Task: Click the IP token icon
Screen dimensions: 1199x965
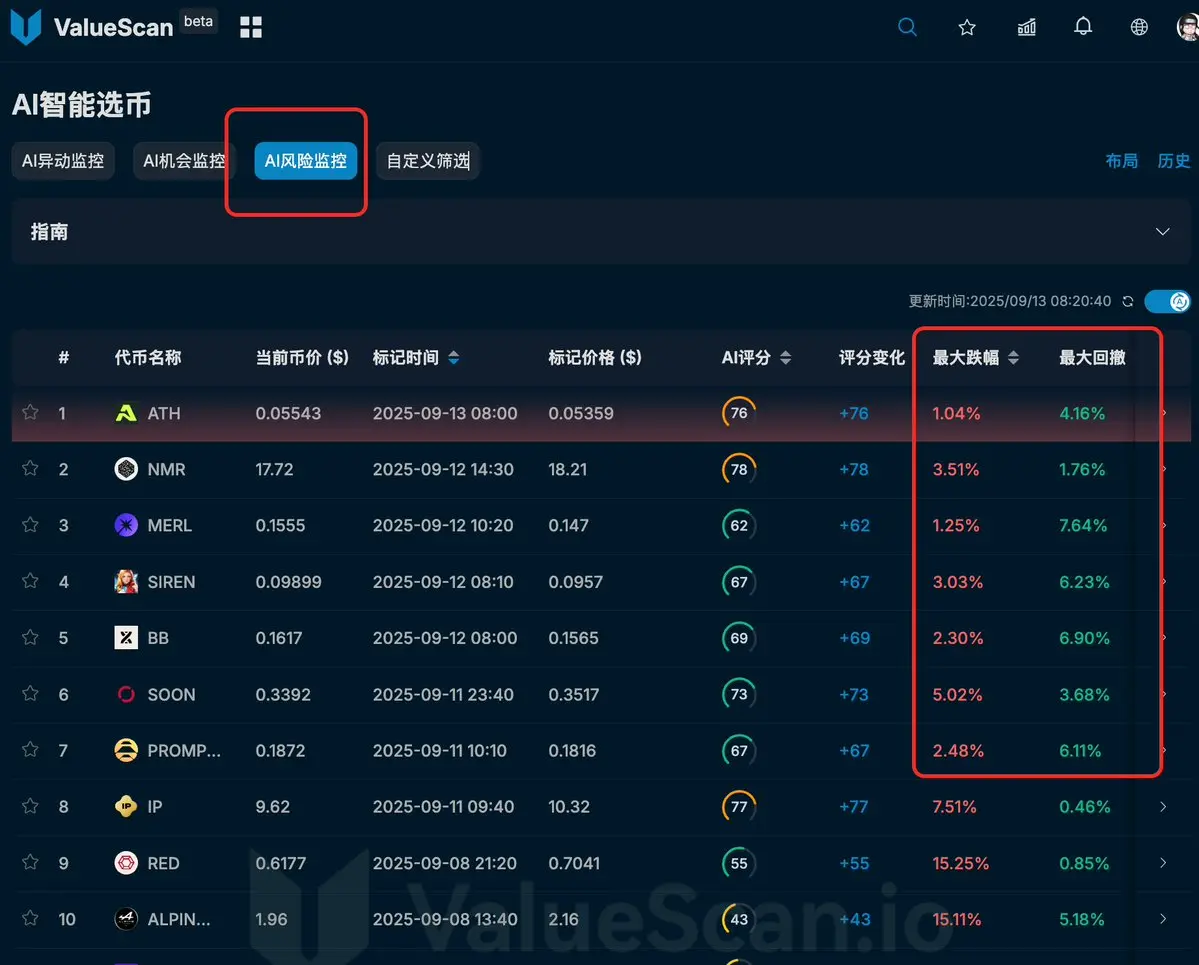Action: tap(126, 807)
